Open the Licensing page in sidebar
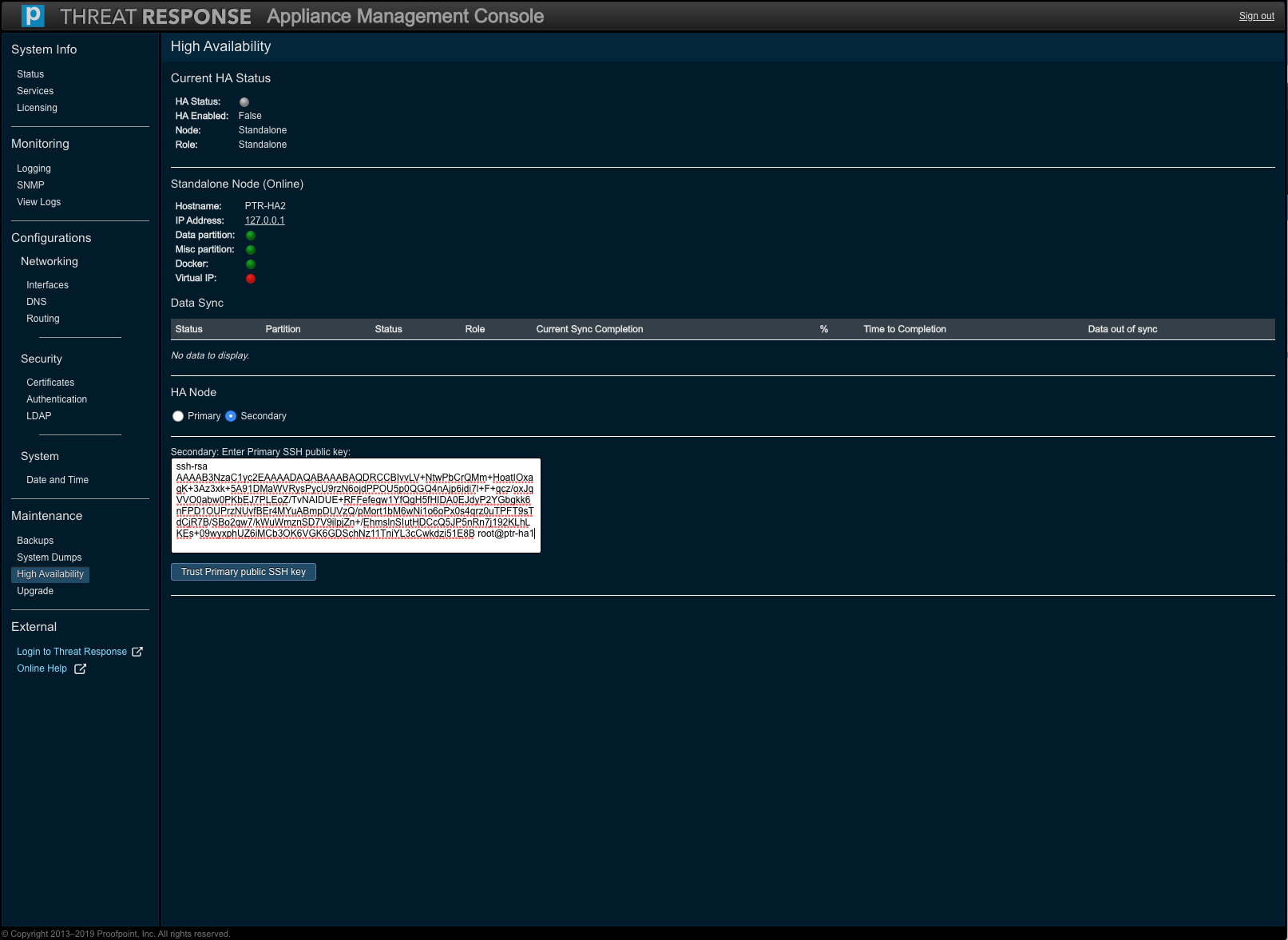Image resolution: width=1288 pixels, height=940 pixels. click(x=37, y=108)
